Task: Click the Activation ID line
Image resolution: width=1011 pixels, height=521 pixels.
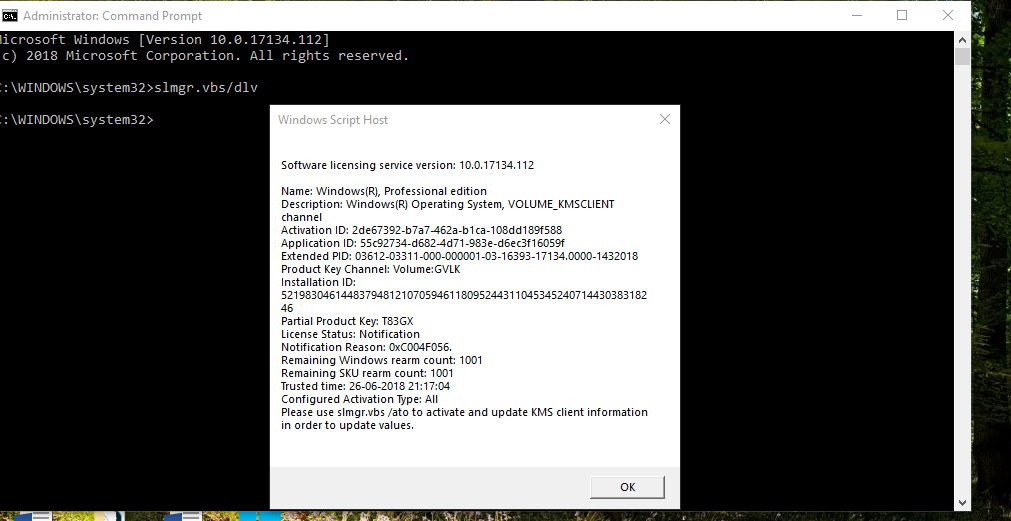Action: coord(422,230)
